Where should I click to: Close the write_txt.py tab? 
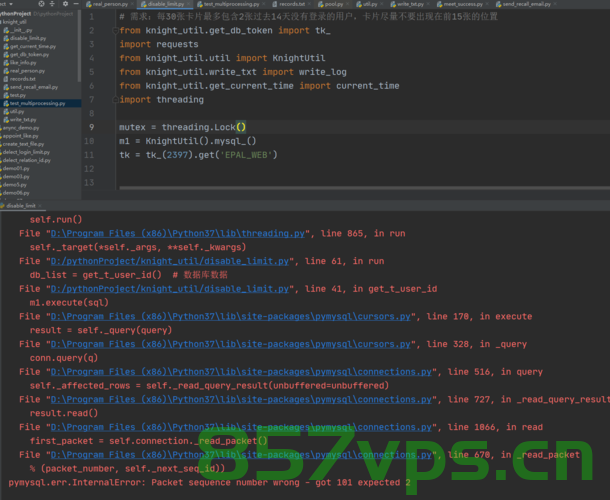(x=428, y=4)
